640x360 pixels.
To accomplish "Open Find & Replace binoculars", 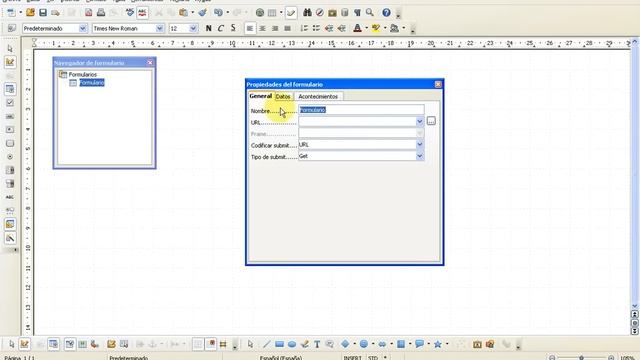I will pyautogui.click(x=307, y=13).
